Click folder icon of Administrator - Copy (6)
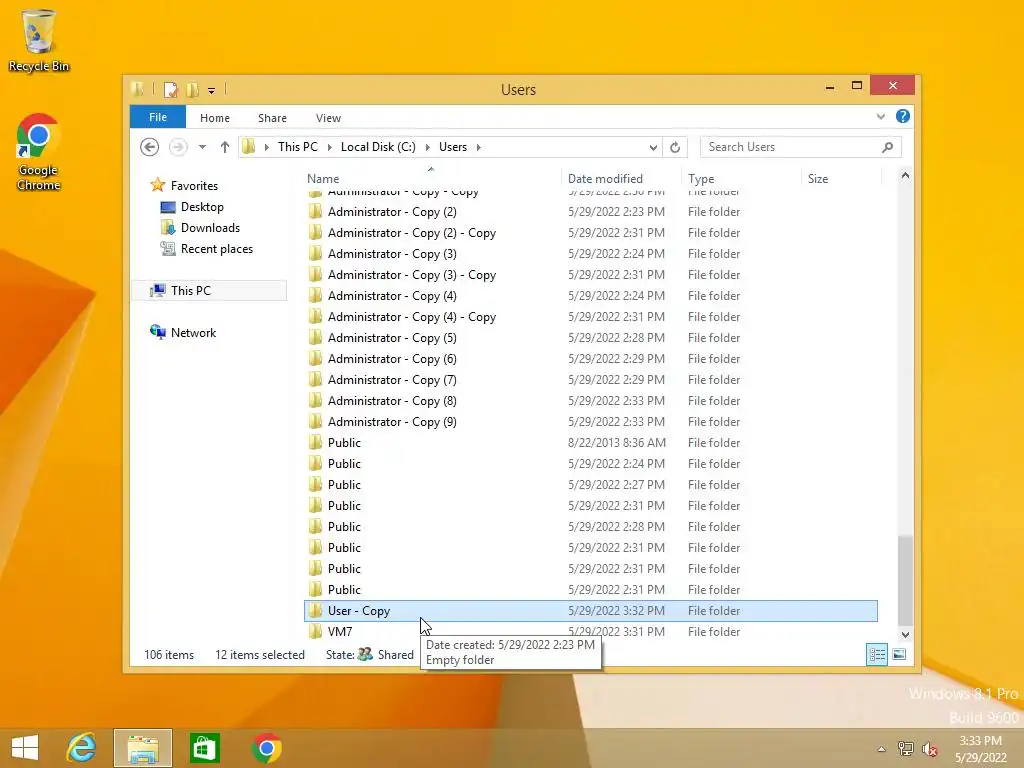The height and width of the screenshot is (768, 1024). click(315, 359)
